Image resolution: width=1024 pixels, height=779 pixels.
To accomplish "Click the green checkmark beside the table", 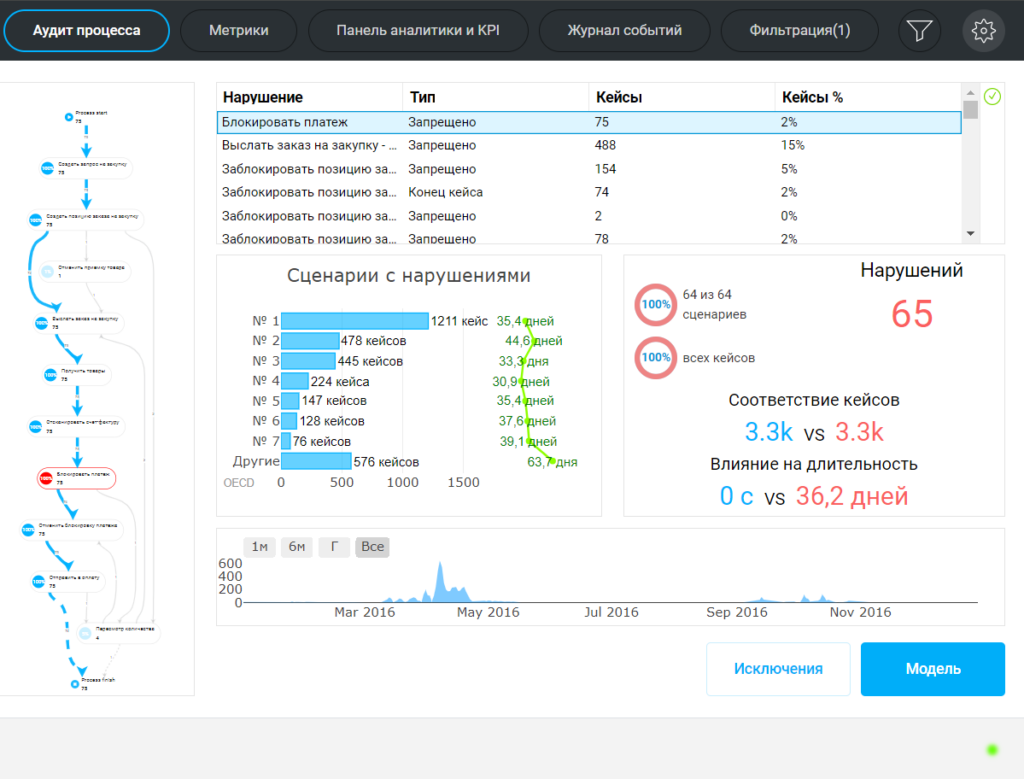I will (x=991, y=97).
